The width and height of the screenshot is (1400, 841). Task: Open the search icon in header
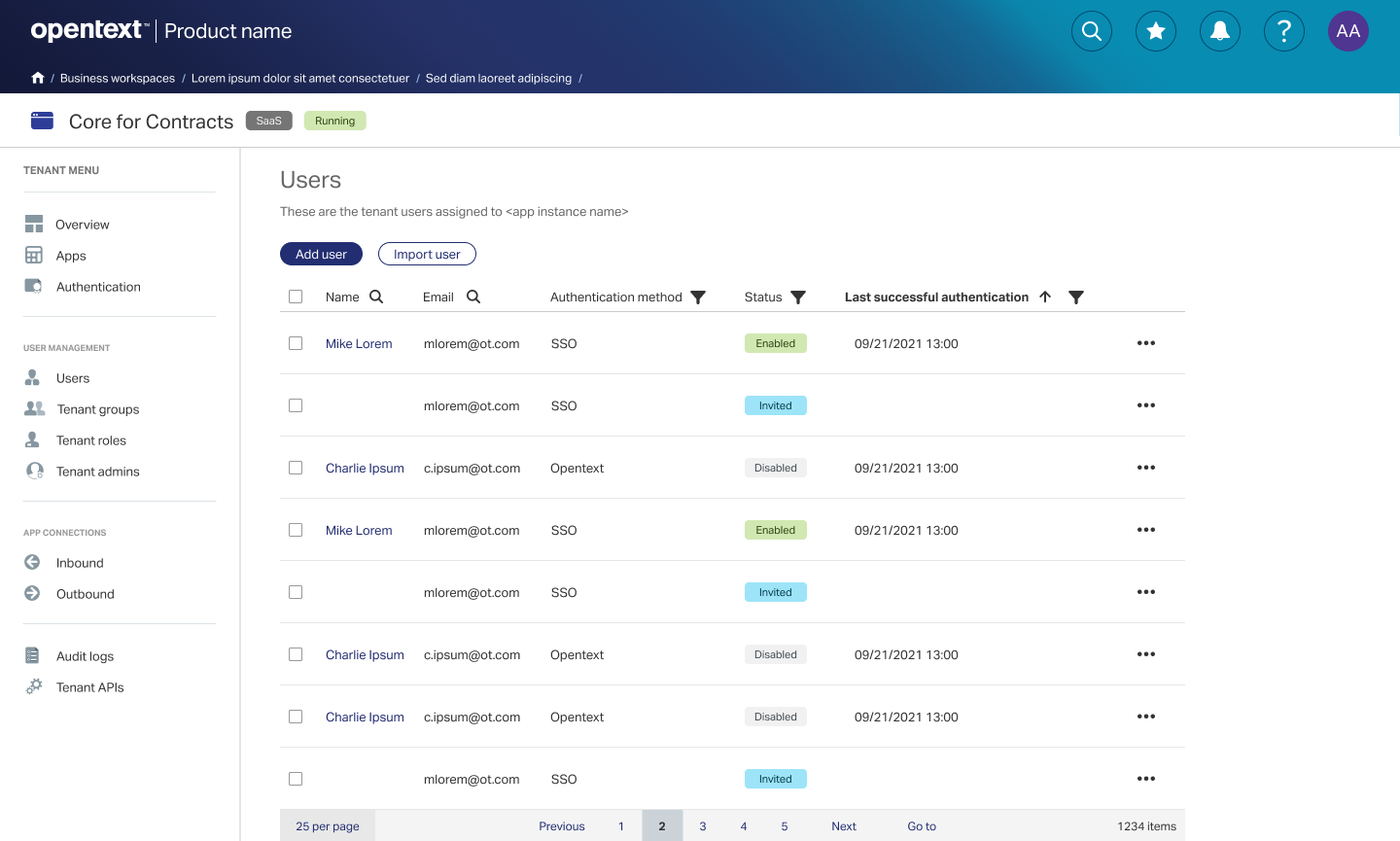(x=1092, y=31)
